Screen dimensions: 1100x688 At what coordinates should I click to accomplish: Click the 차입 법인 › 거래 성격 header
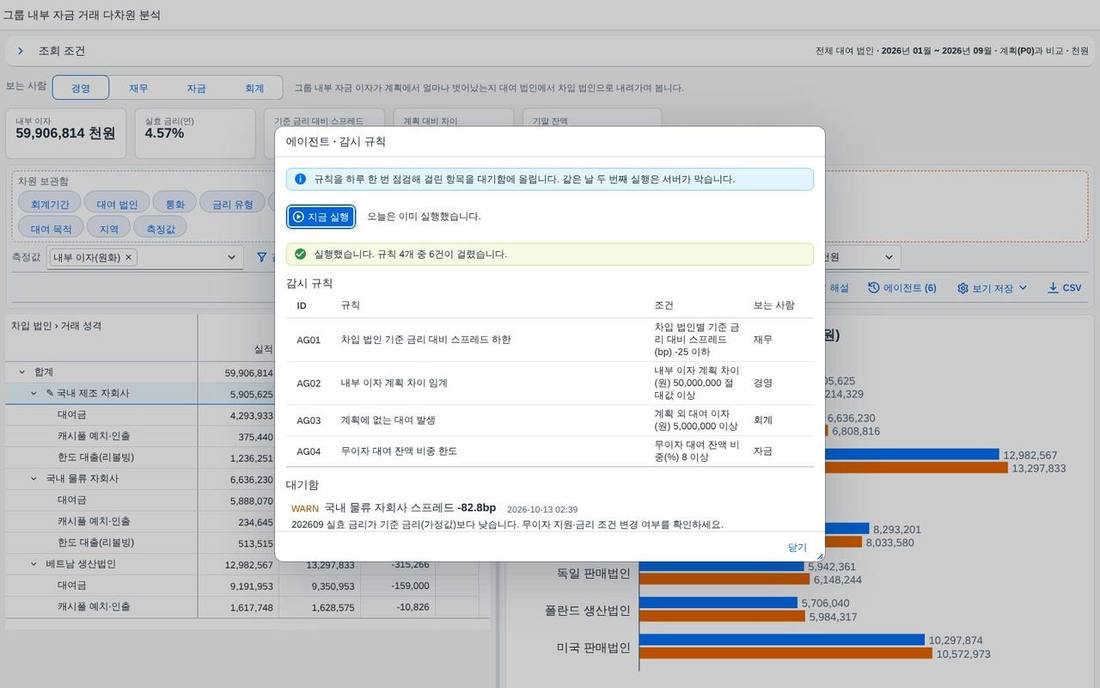click(x=56, y=325)
